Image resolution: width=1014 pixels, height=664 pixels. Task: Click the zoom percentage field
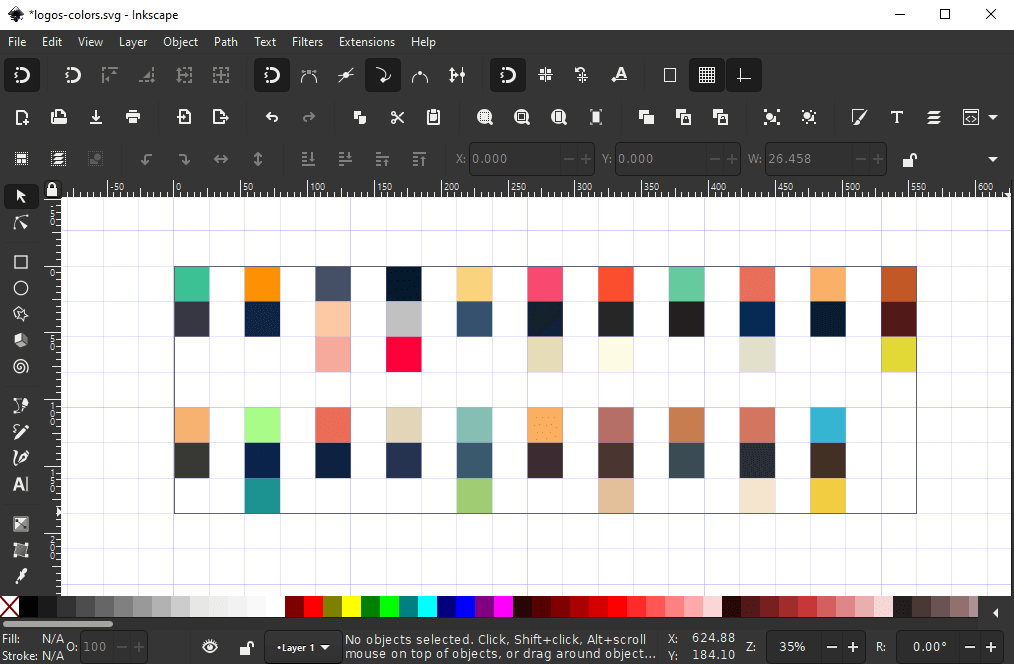(794, 647)
